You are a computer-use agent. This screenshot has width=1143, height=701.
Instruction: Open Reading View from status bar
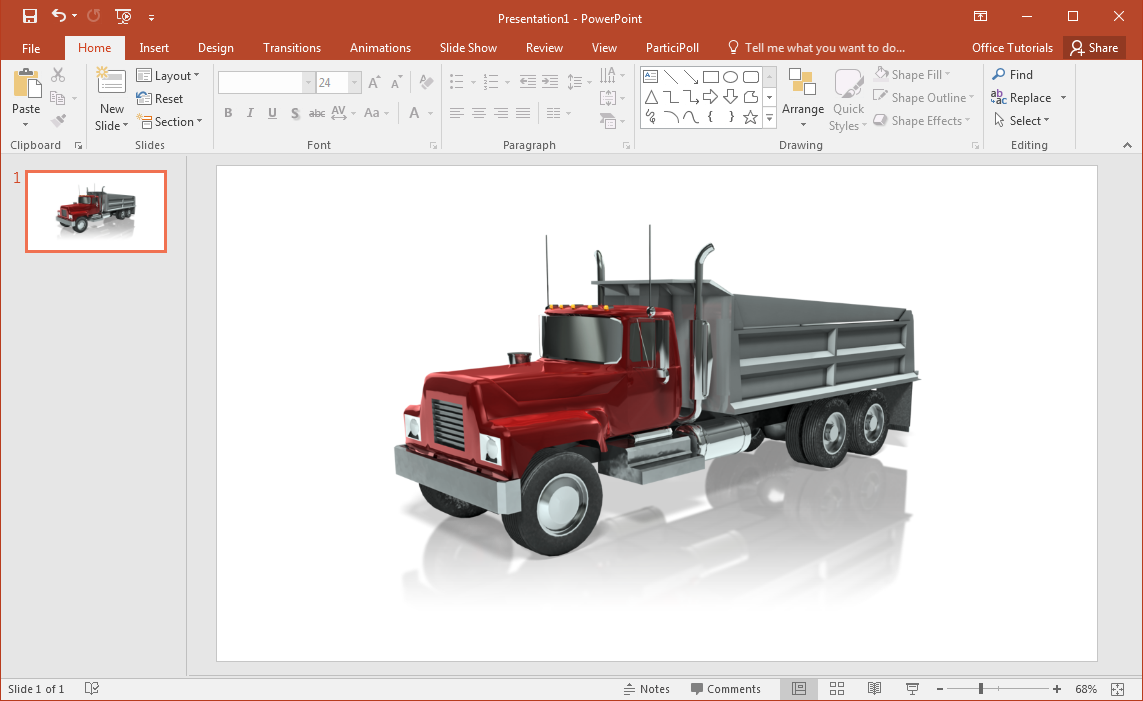874,689
